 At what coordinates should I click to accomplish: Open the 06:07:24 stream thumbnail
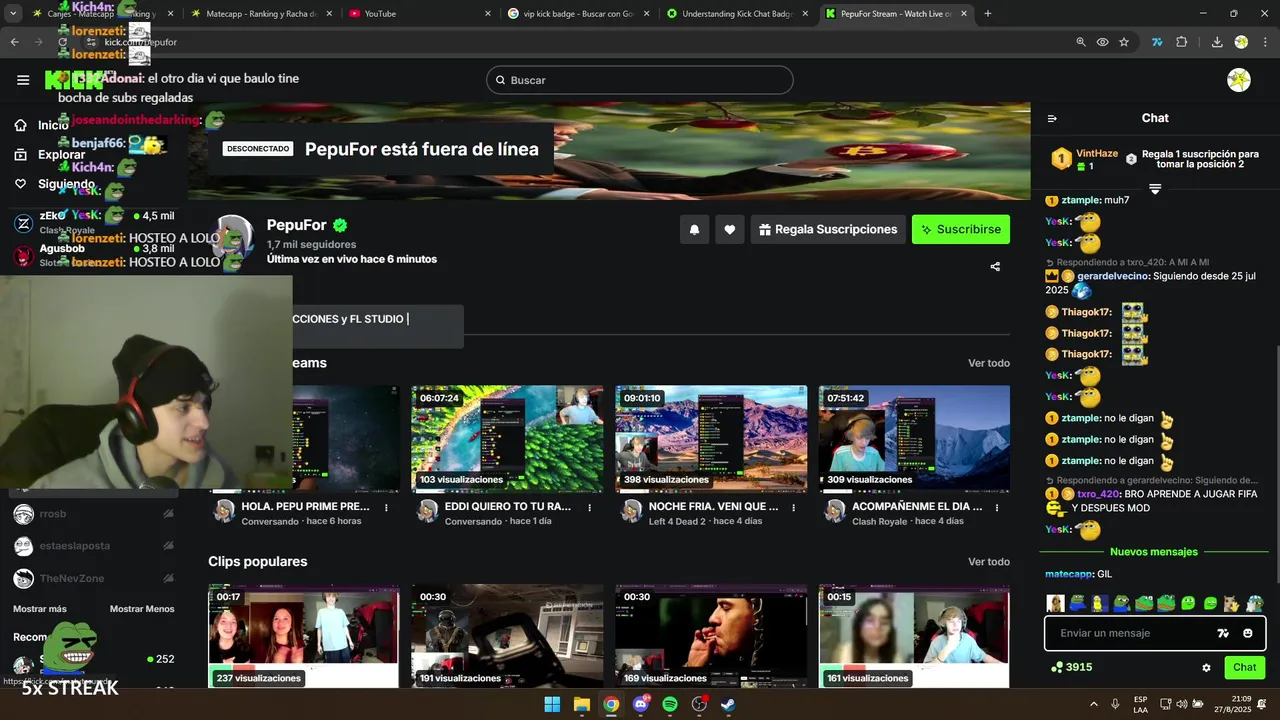[507, 439]
